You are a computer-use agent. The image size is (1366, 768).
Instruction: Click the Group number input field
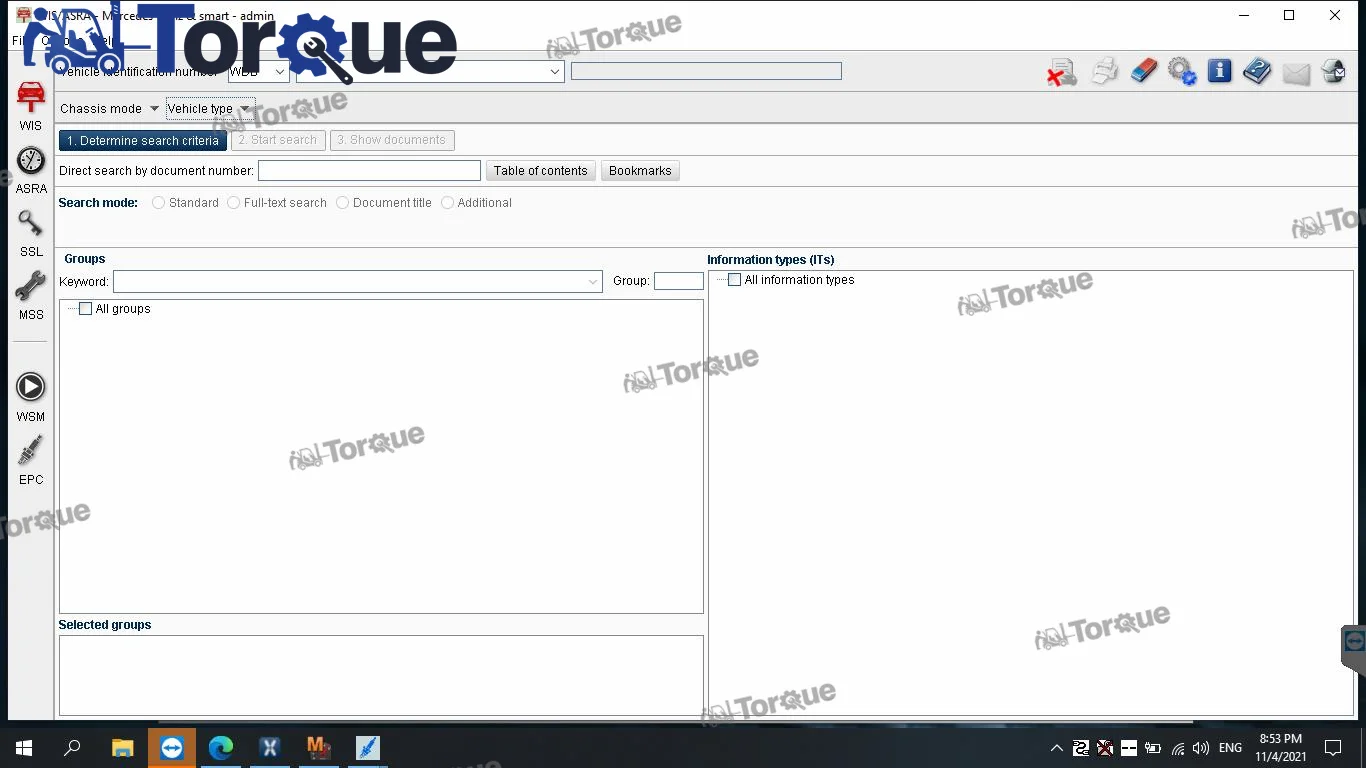[679, 281]
